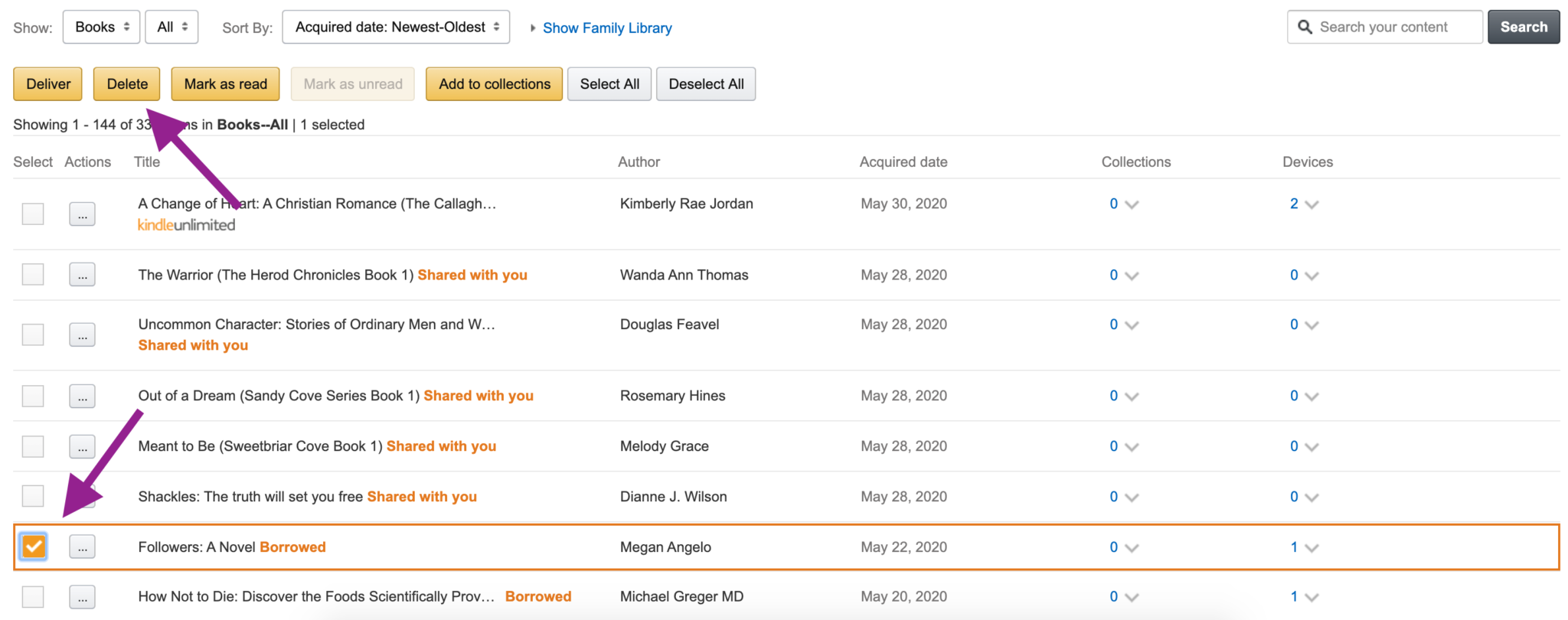Screen dimensions: 1568x620
Task: Focus the Search your content field
Action: pos(1385,27)
